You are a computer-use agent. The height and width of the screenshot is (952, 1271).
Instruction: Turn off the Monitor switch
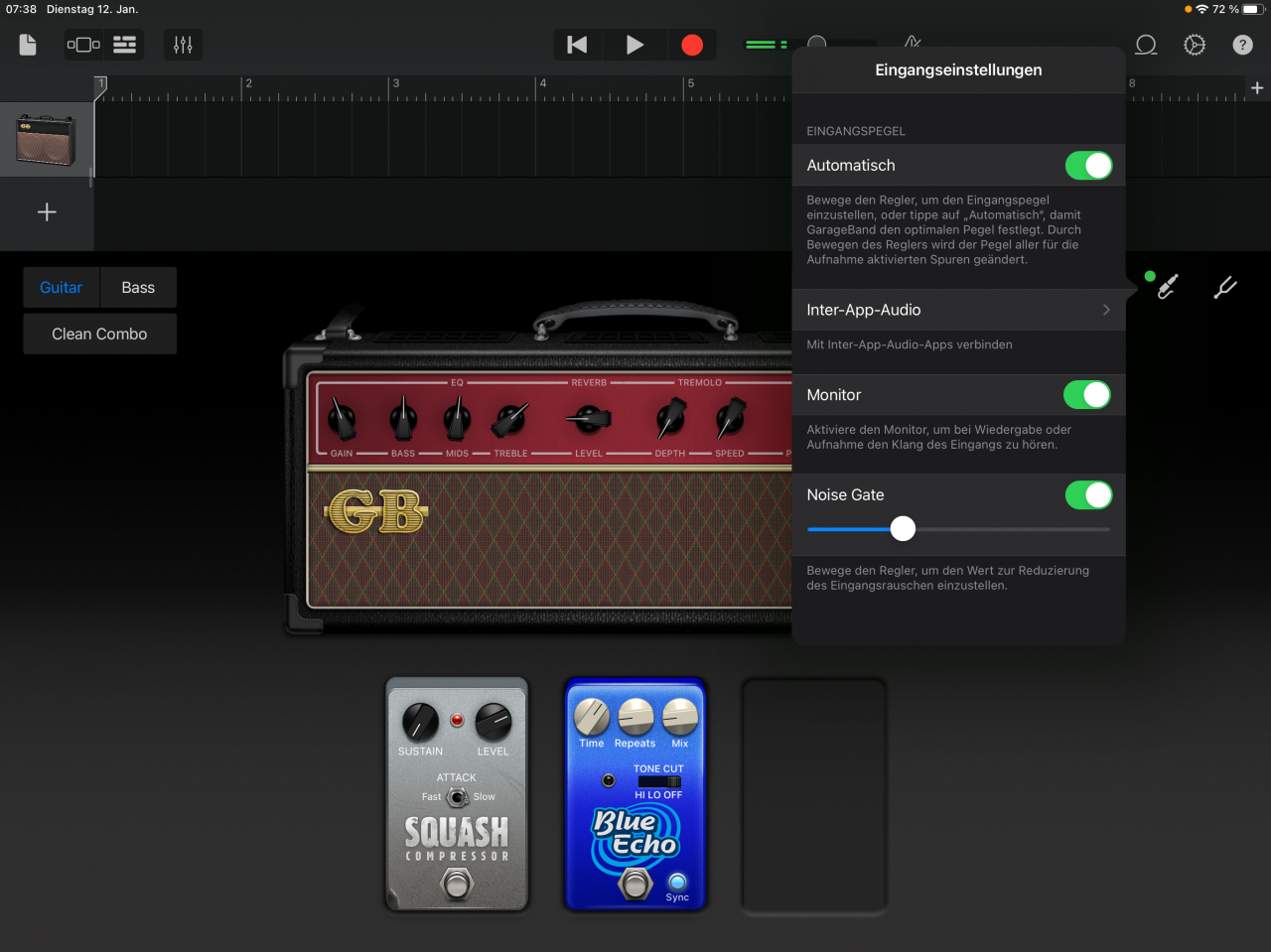(x=1088, y=395)
